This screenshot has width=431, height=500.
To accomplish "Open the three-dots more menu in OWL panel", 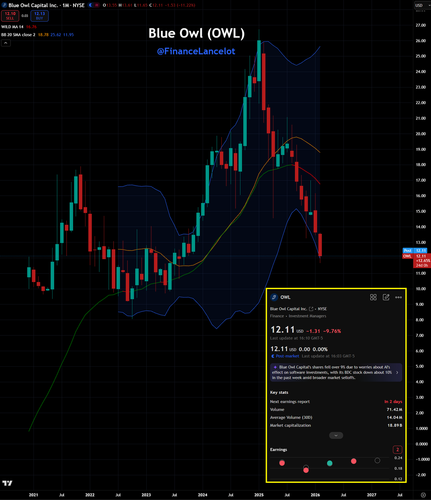I will tap(398, 297).
